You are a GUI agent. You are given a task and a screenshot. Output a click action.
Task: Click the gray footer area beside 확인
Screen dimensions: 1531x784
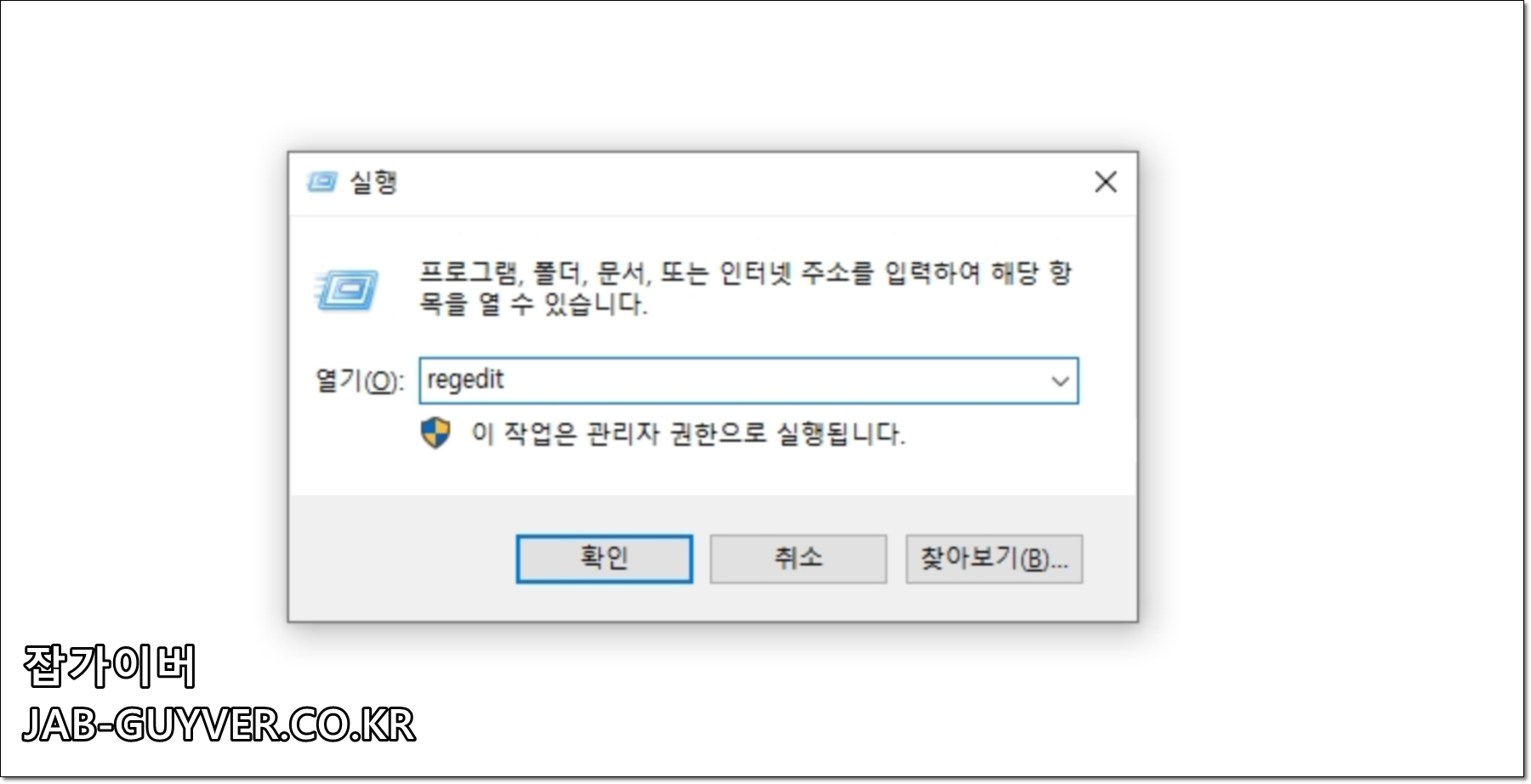click(x=400, y=559)
